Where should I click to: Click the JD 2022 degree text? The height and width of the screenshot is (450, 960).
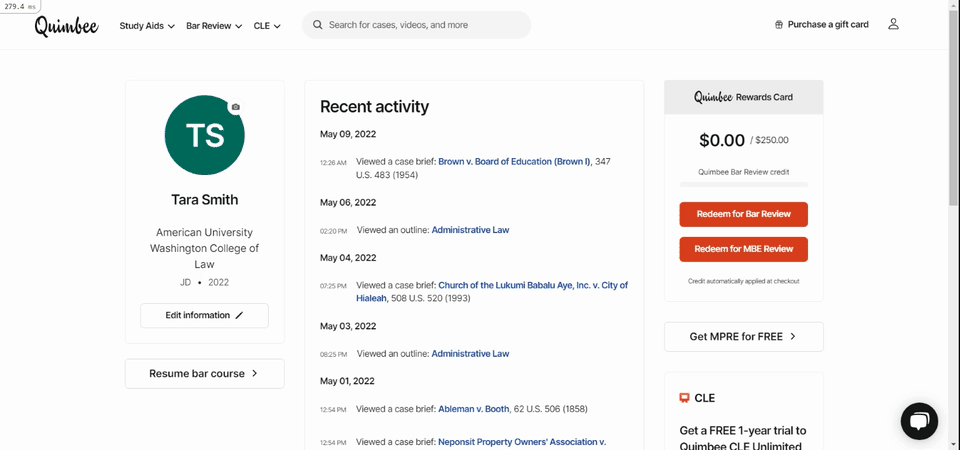[204, 283]
